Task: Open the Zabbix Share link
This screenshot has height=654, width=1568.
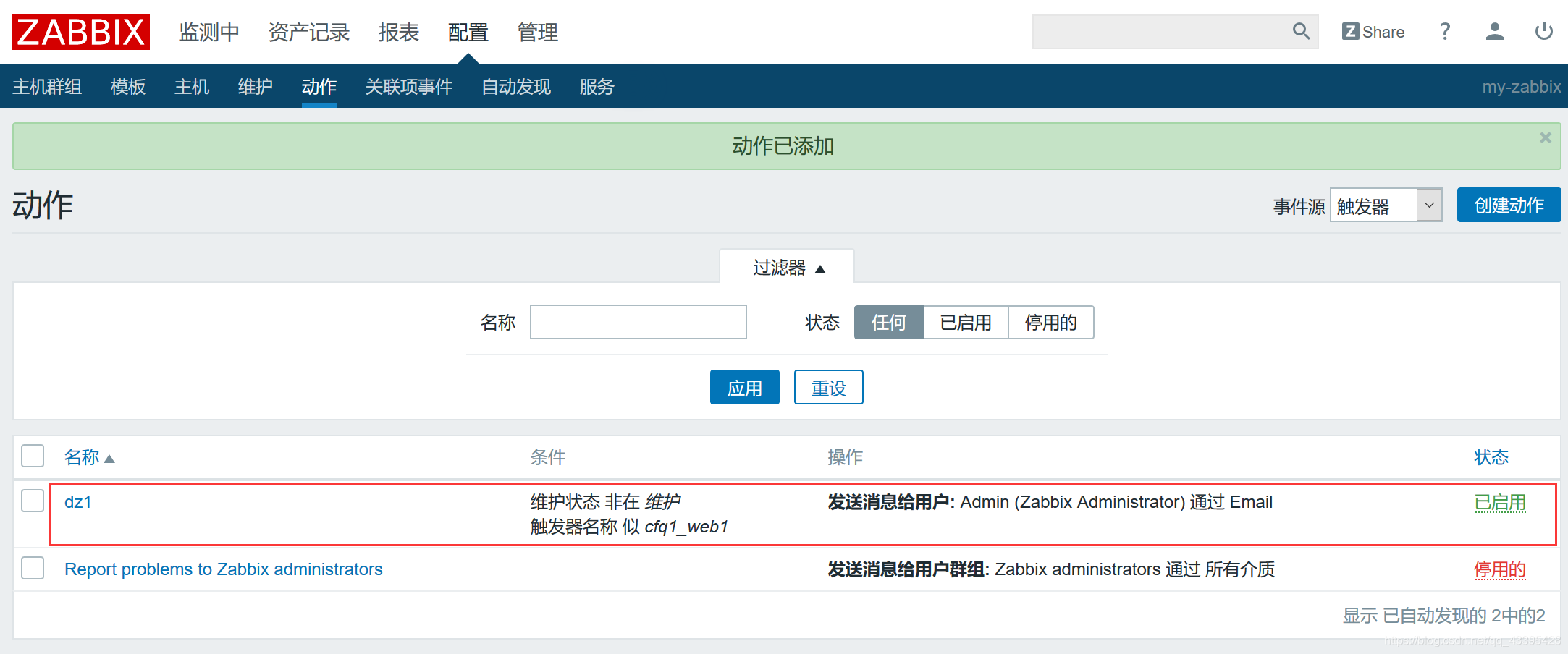Action: pos(1373,32)
